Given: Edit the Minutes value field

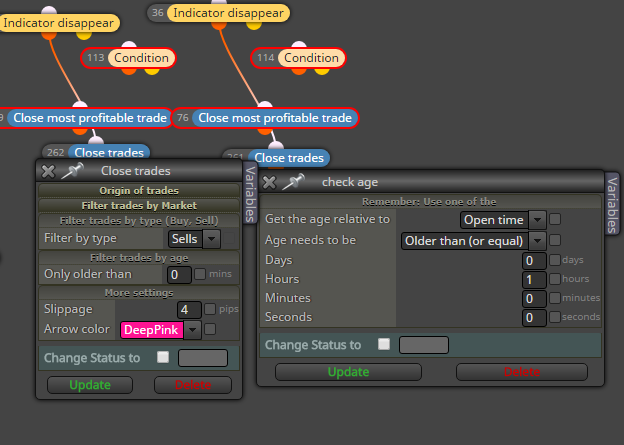Looking at the screenshot, I should coord(534,299).
